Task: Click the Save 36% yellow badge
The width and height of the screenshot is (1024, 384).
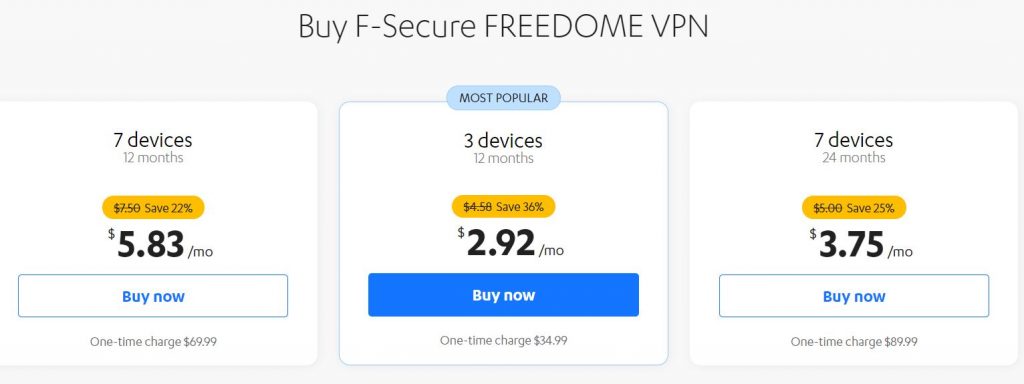Action: (504, 207)
